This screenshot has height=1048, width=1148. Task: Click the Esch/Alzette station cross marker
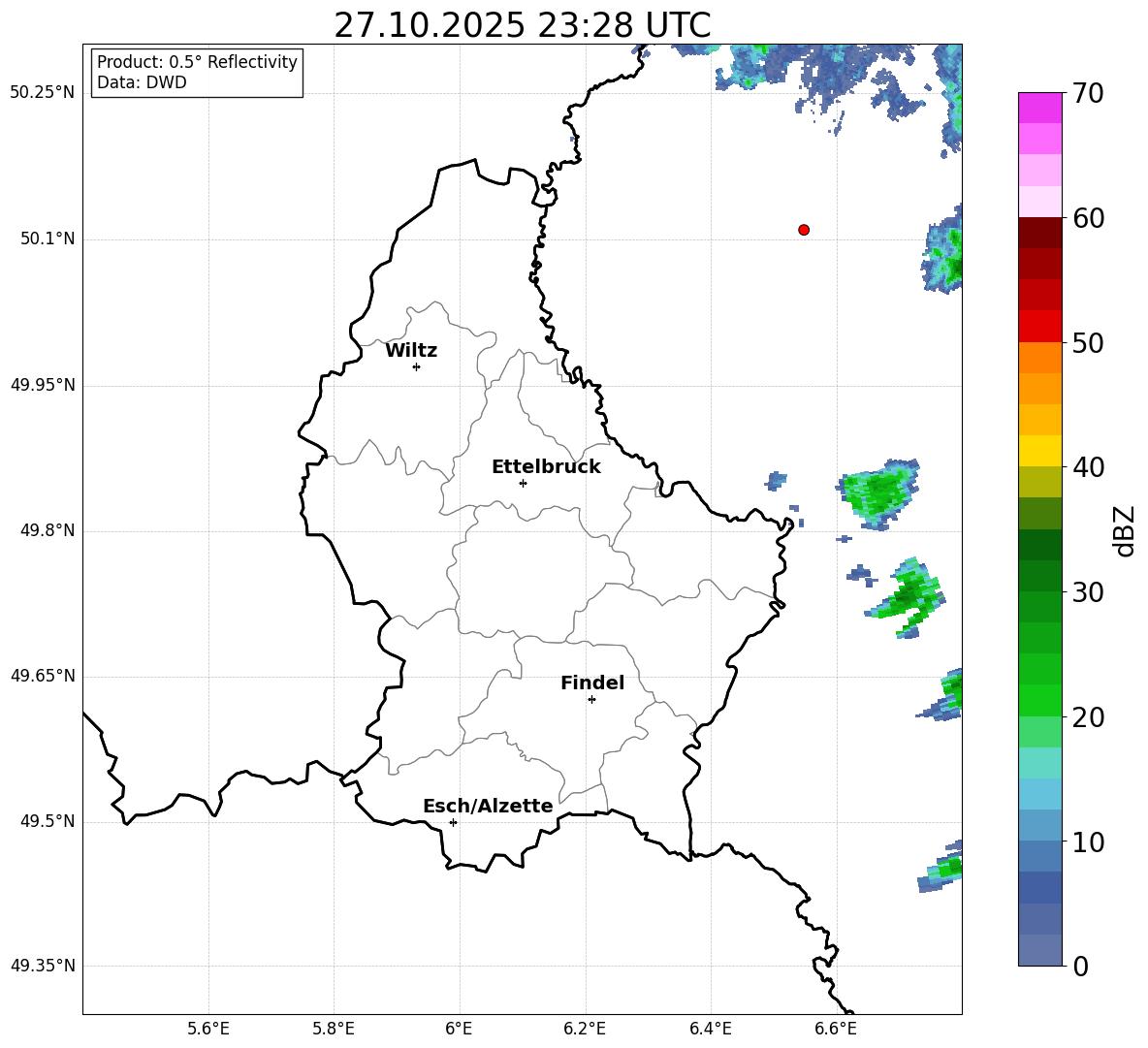pyautogui.click(x=453, y=822)
